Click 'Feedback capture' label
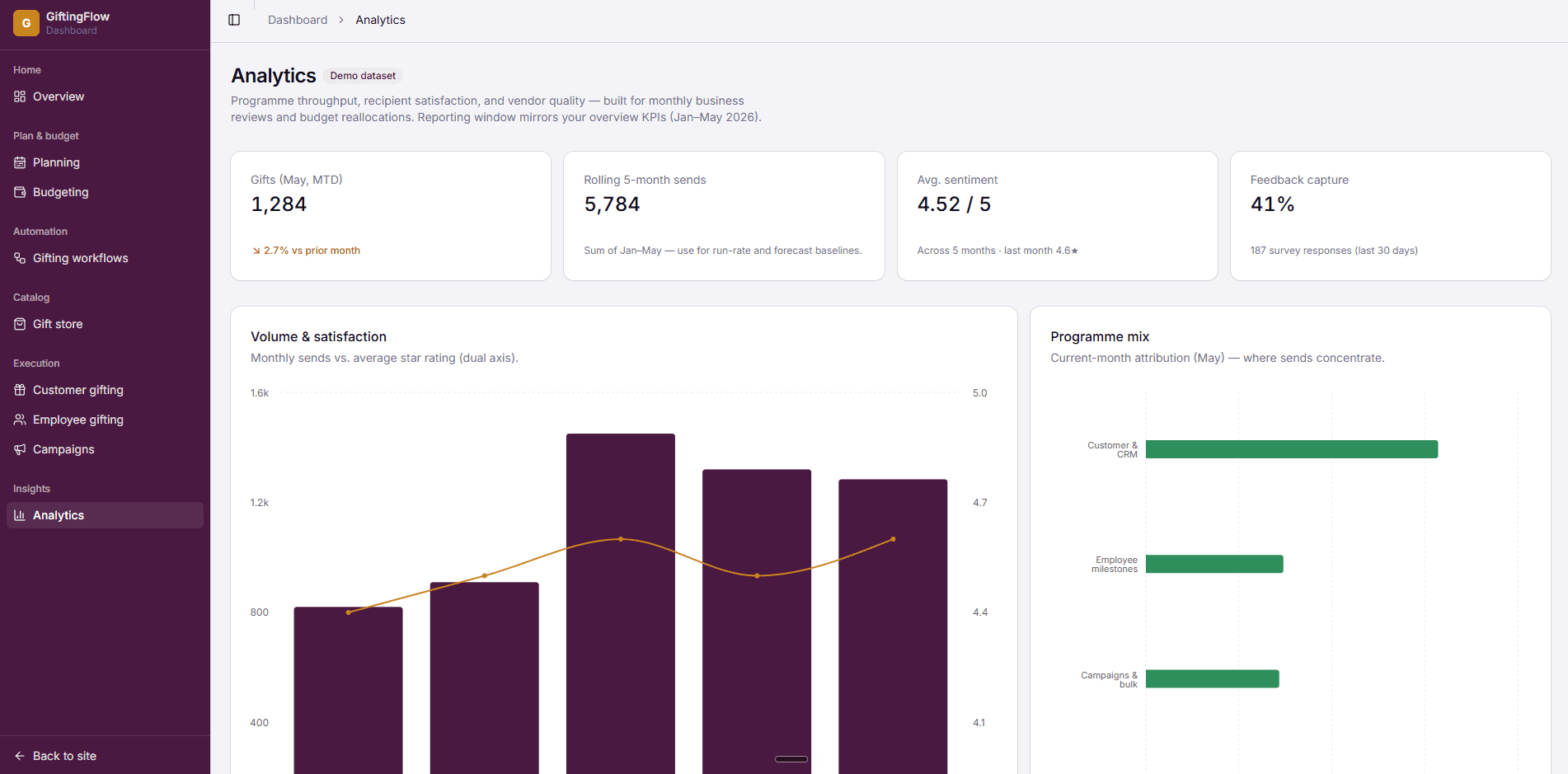Image resolution: width=1568 pixels, height=774 pixels. pyautogui.click(x=1299, y=180)
